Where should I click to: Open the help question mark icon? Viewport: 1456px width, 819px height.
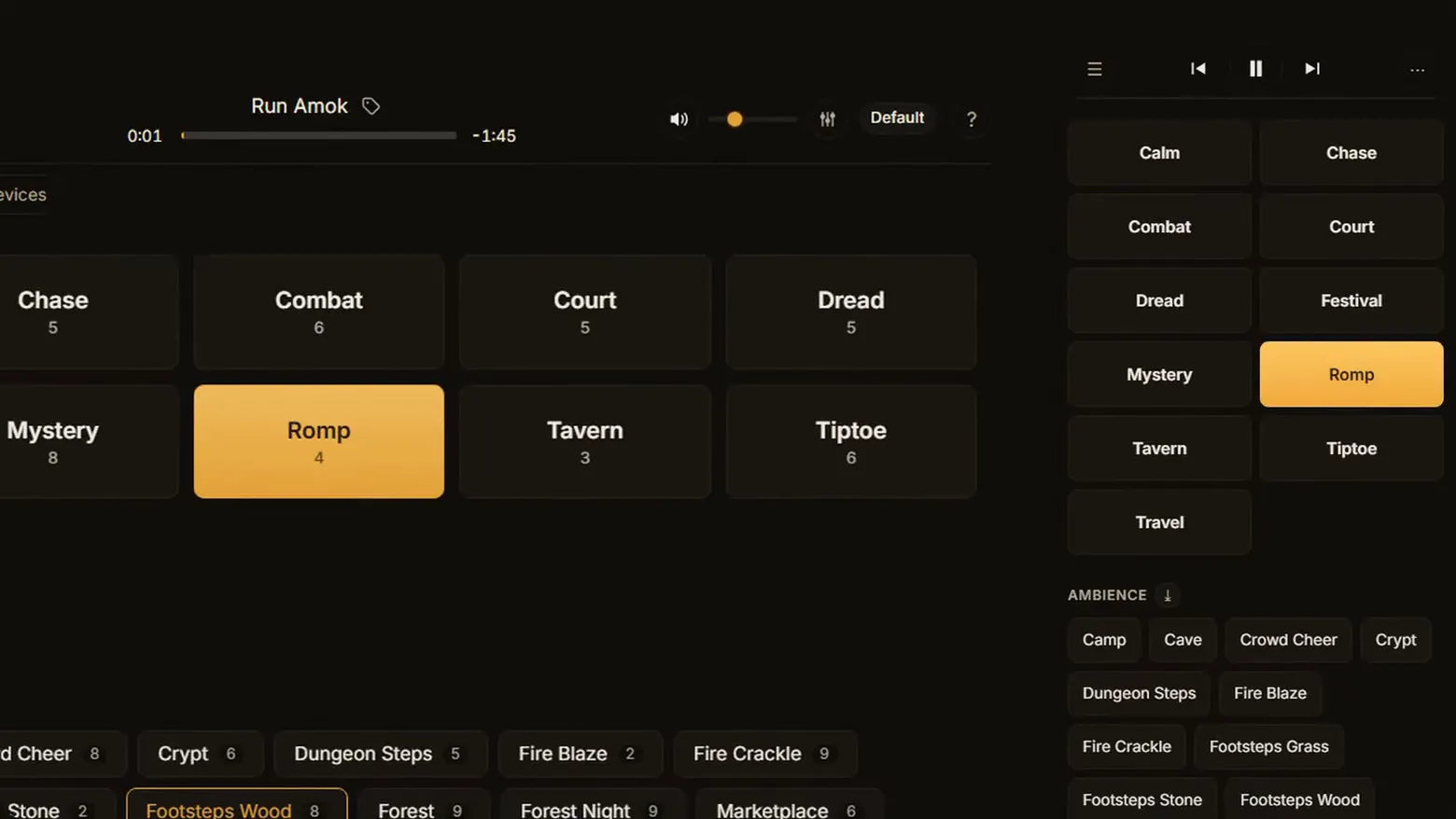[971, 119]
